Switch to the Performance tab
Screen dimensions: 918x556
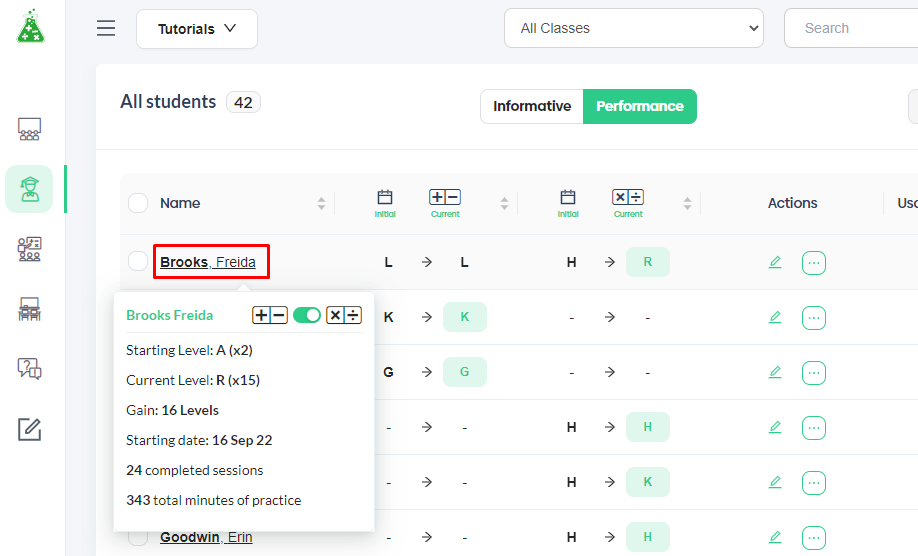(640, 107)
